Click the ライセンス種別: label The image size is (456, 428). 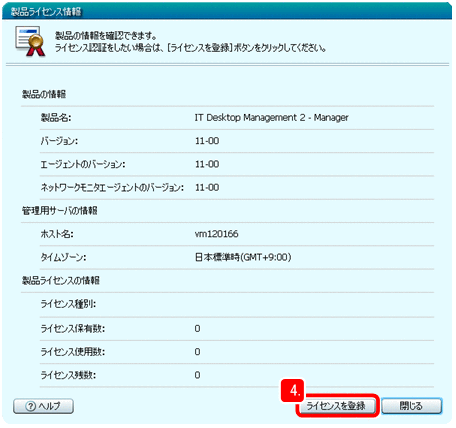68,304
